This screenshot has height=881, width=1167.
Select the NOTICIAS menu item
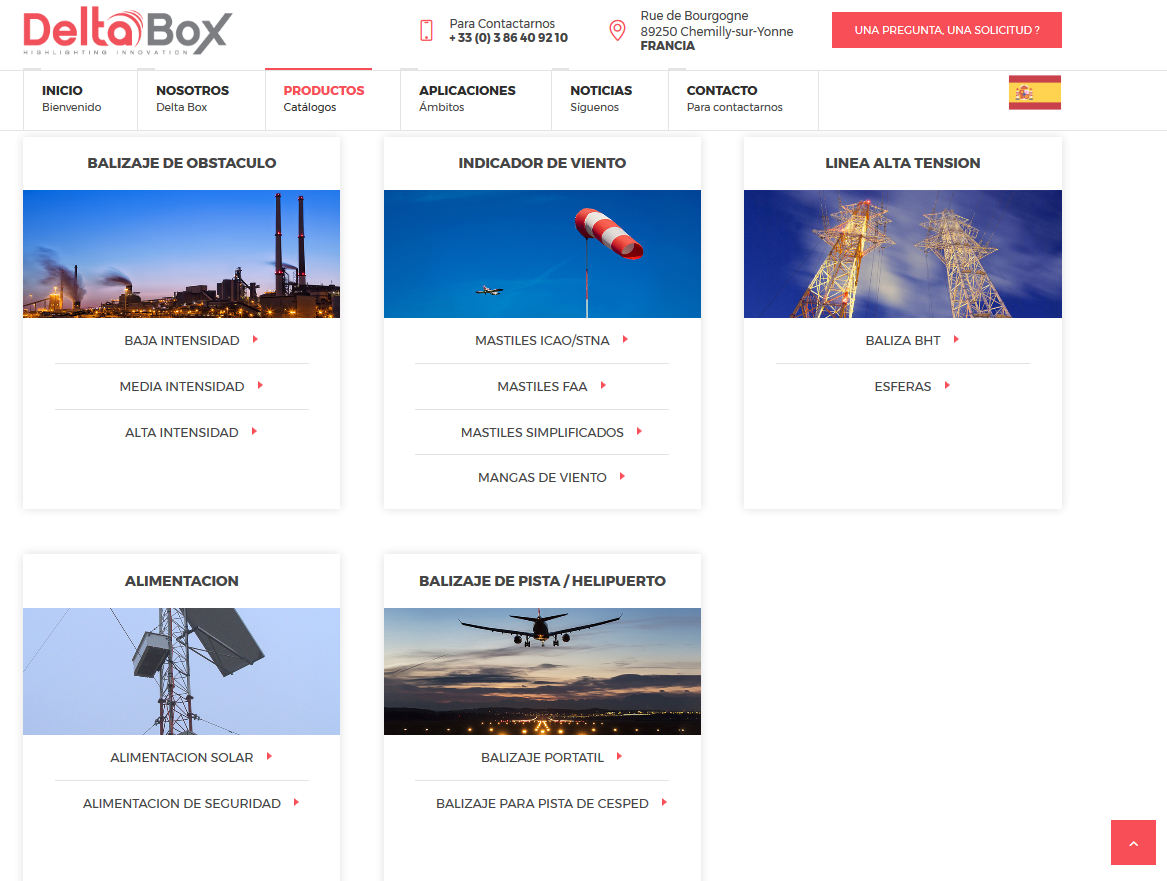coord(601,99)
